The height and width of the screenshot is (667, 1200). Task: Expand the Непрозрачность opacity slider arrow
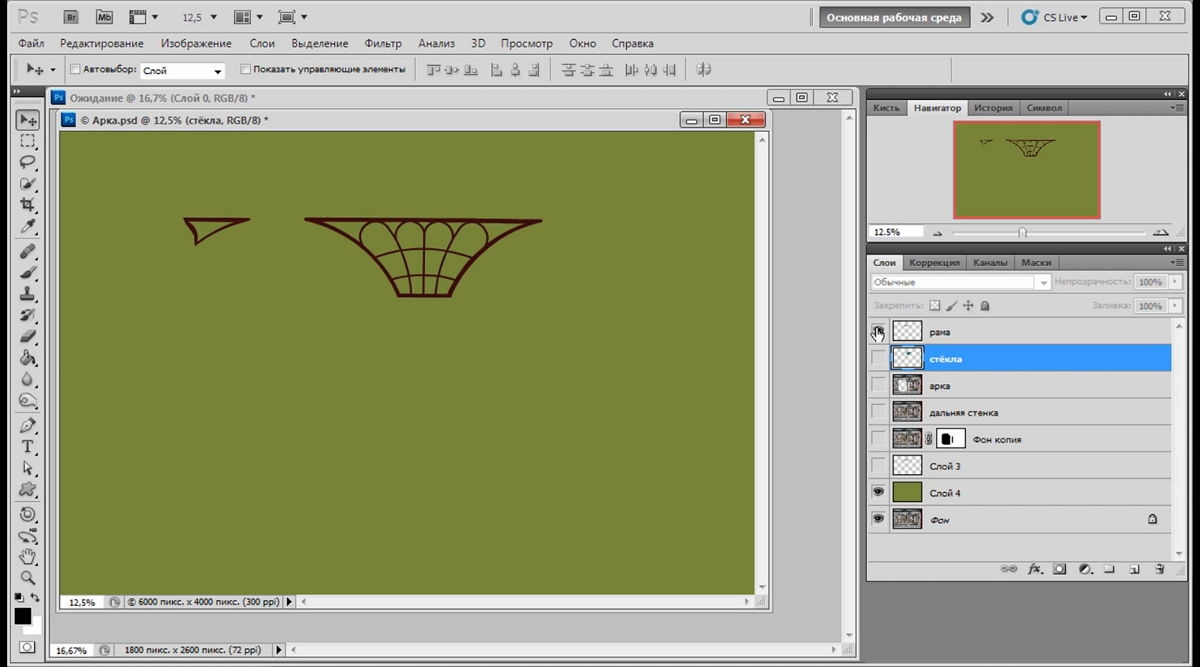click(1174, 283)
